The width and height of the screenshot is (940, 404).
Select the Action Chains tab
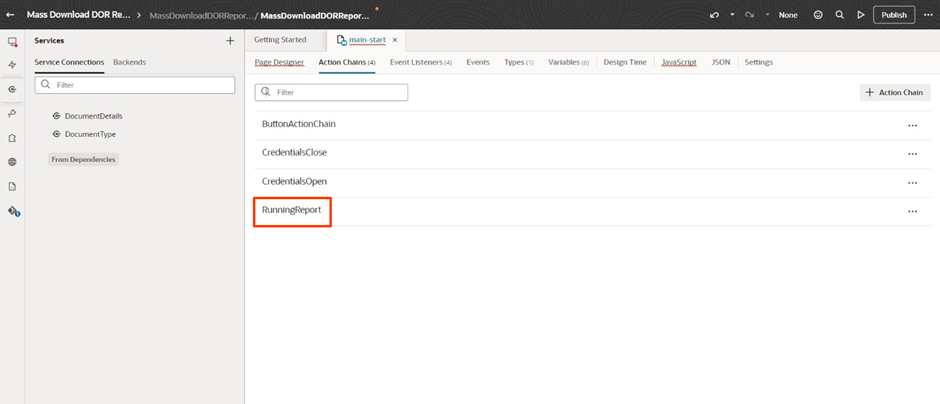pyautogui.click(x=347, y=62)
